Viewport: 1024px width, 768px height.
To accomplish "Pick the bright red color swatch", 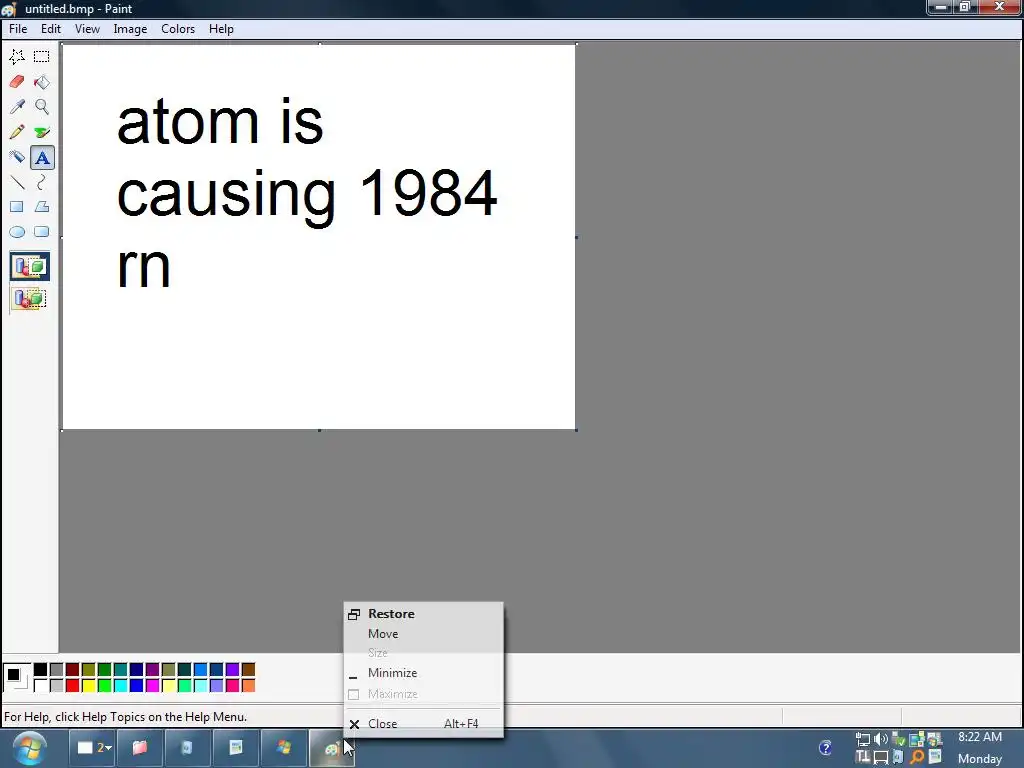I will coord(72,686).
